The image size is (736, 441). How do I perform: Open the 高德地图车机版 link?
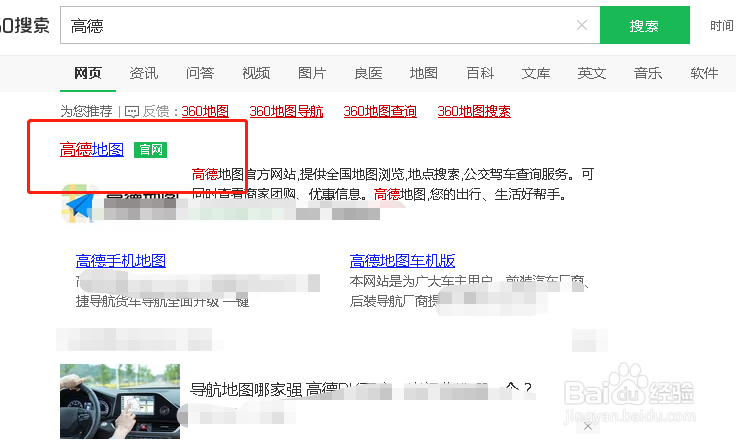pyautogui.click(x=402, y=260)
